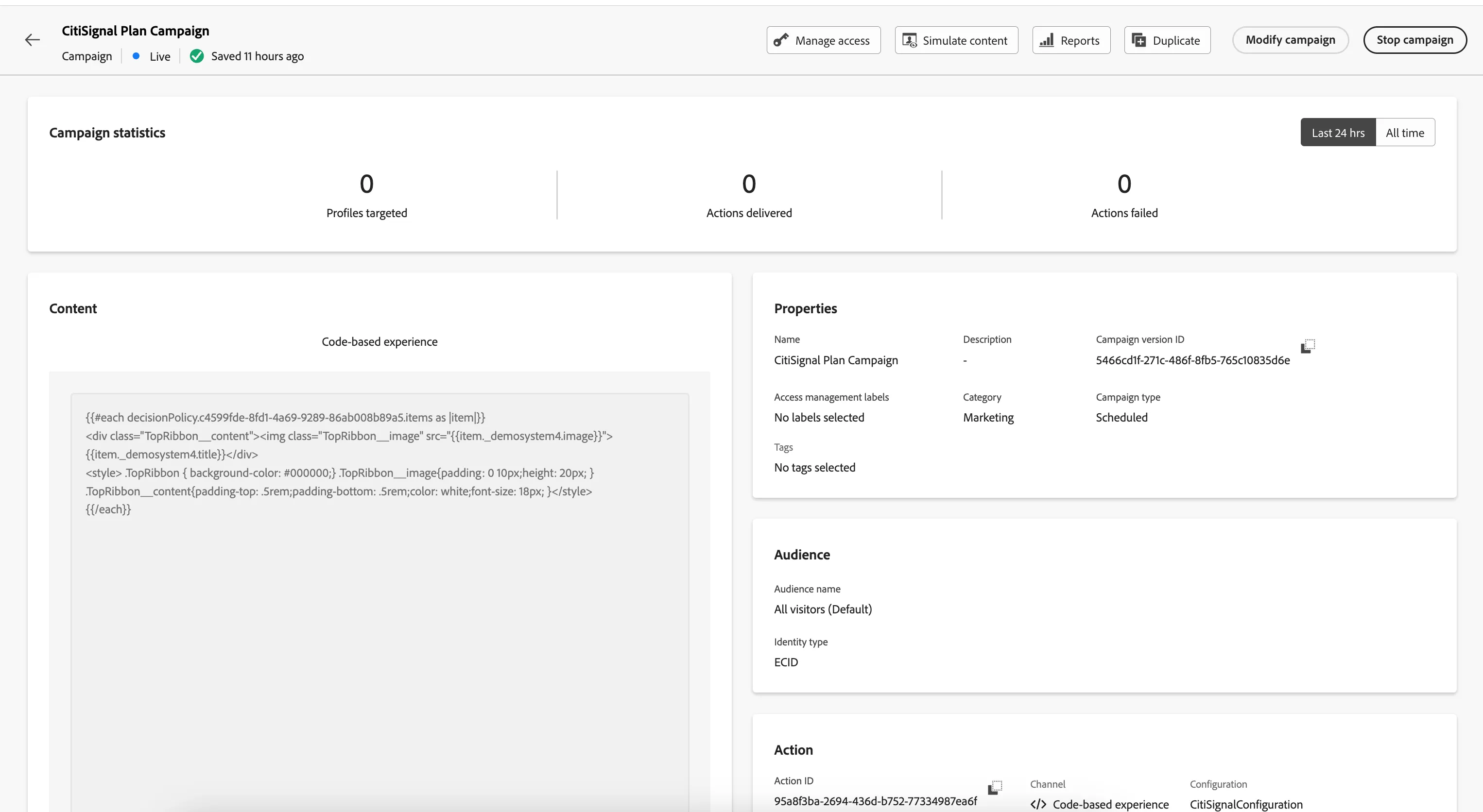The height and width of the screenshot is (812, 1483).
Task: Open the Manage access dialog
Action: click(823, 40)
